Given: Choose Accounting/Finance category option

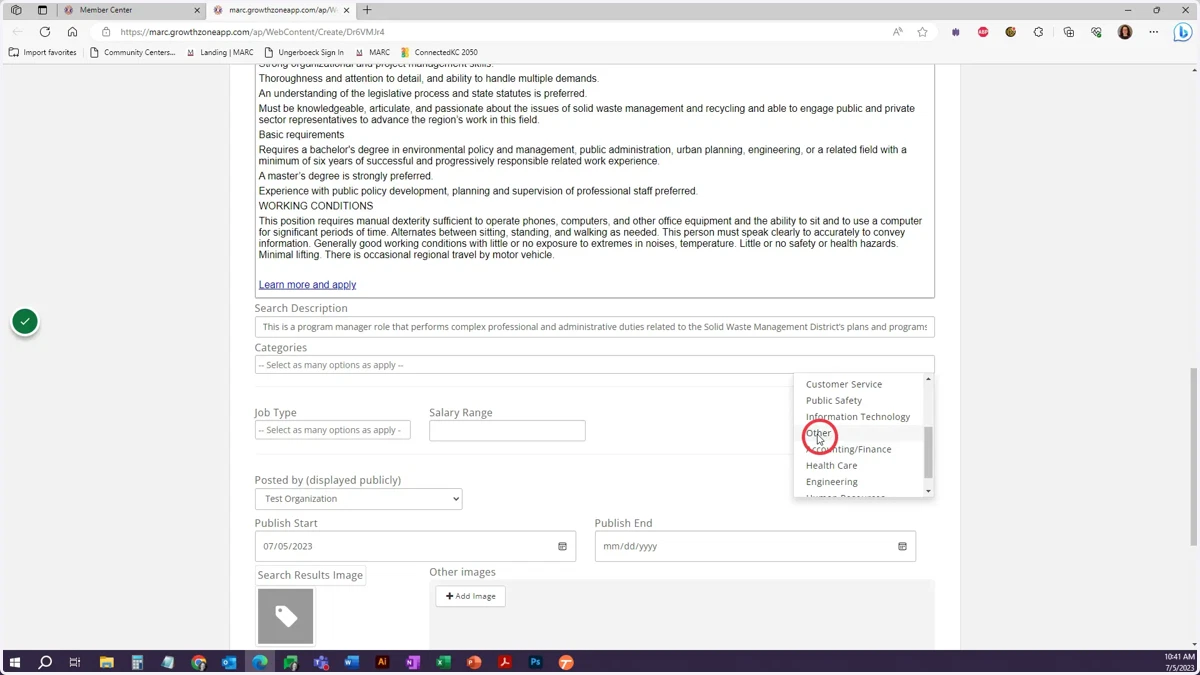Looking at the screenshot, I should pos(848,449).
